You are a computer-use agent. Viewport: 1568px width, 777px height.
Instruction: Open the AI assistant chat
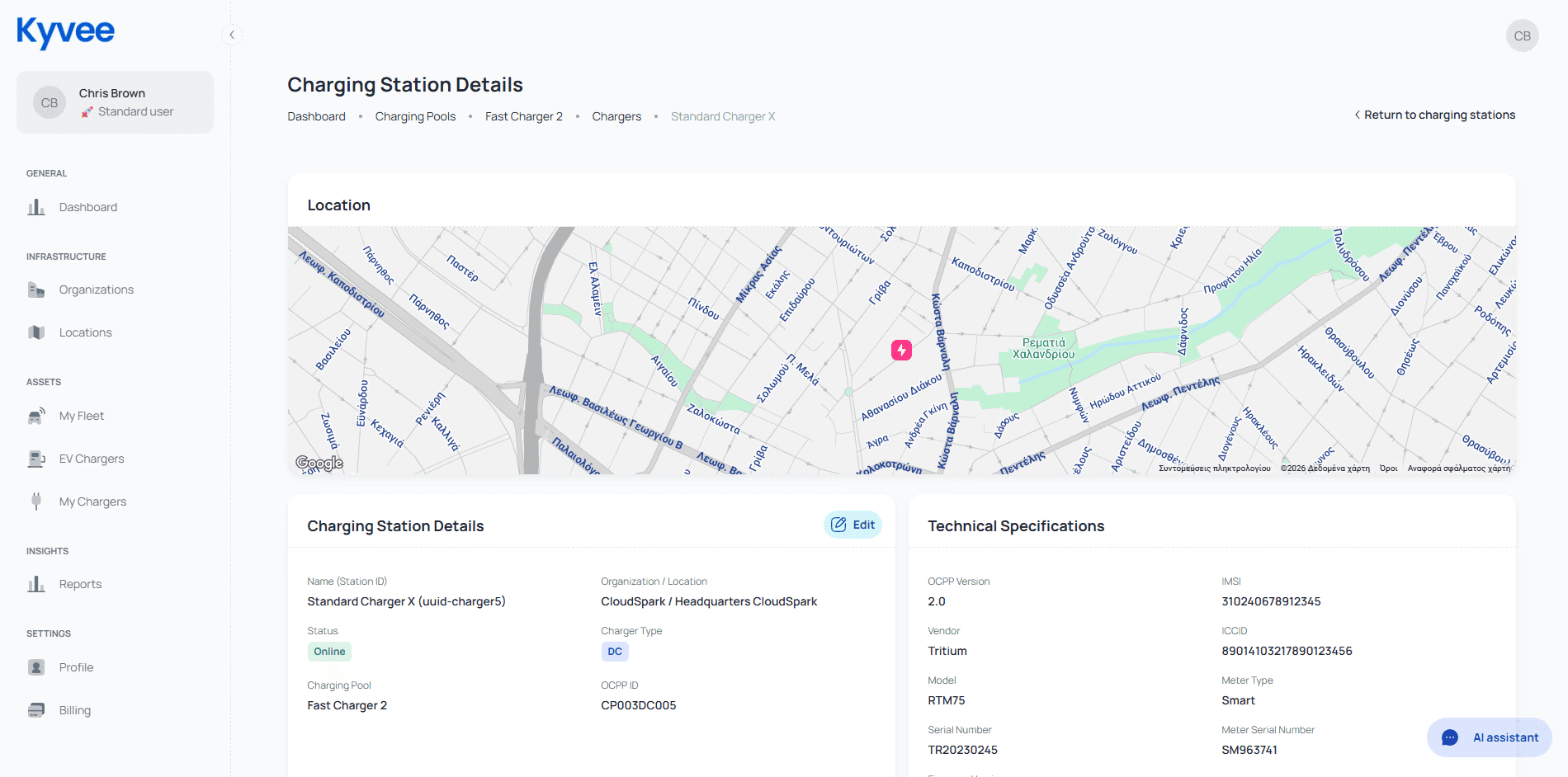1490,737
